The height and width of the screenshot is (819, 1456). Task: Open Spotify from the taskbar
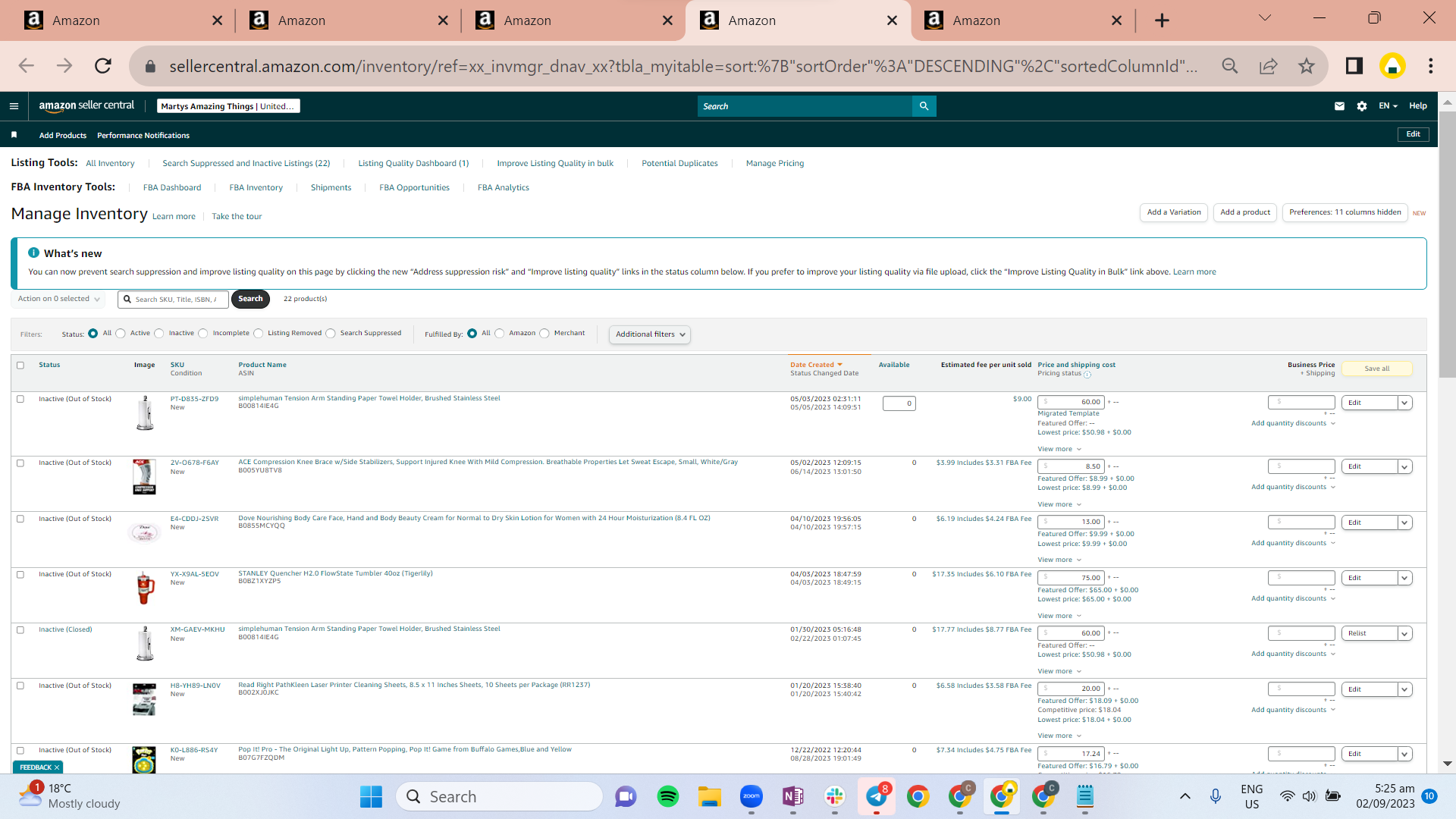pyautogui.click(x=668, y=796)
